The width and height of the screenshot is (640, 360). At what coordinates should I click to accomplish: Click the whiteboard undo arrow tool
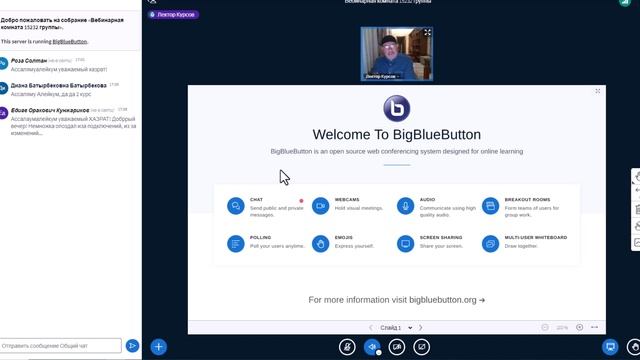[637, 191]
